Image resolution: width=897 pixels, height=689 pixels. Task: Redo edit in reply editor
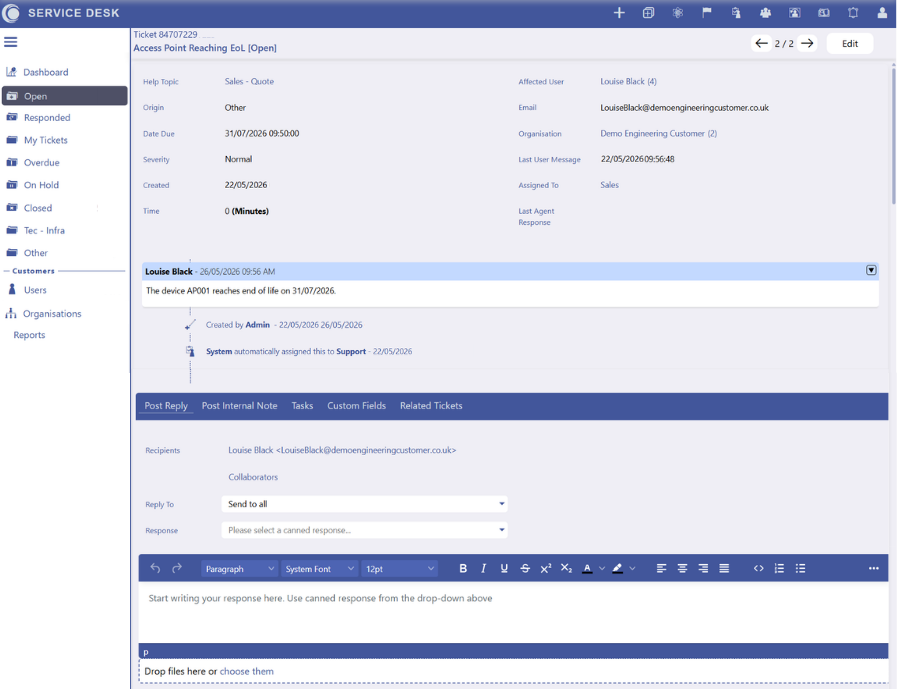click(x=177, y=568)
